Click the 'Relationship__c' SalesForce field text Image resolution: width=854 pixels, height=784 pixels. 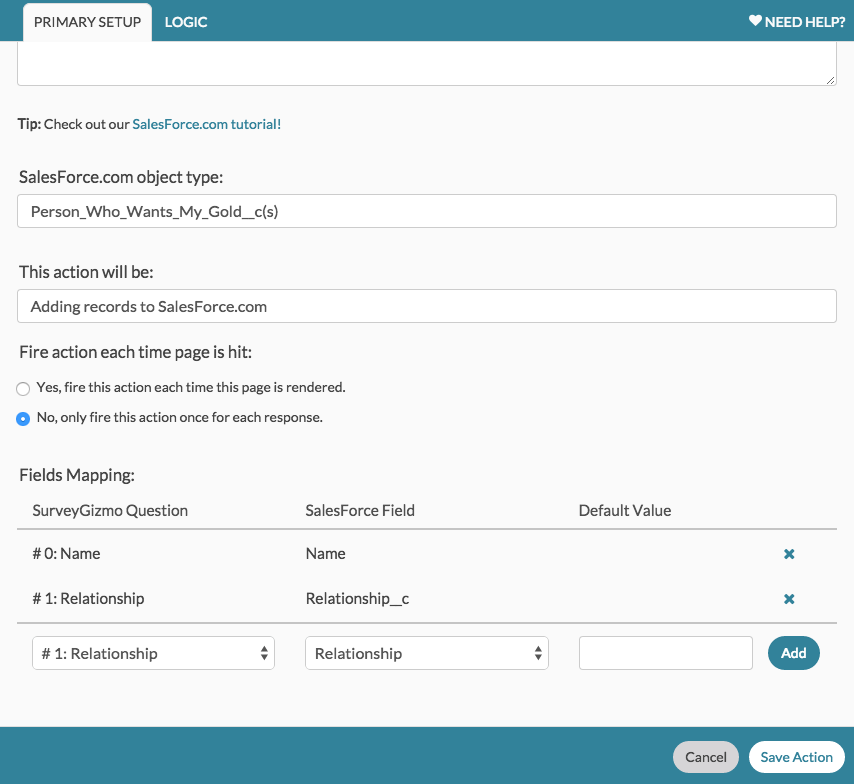(x=357, y=598)
